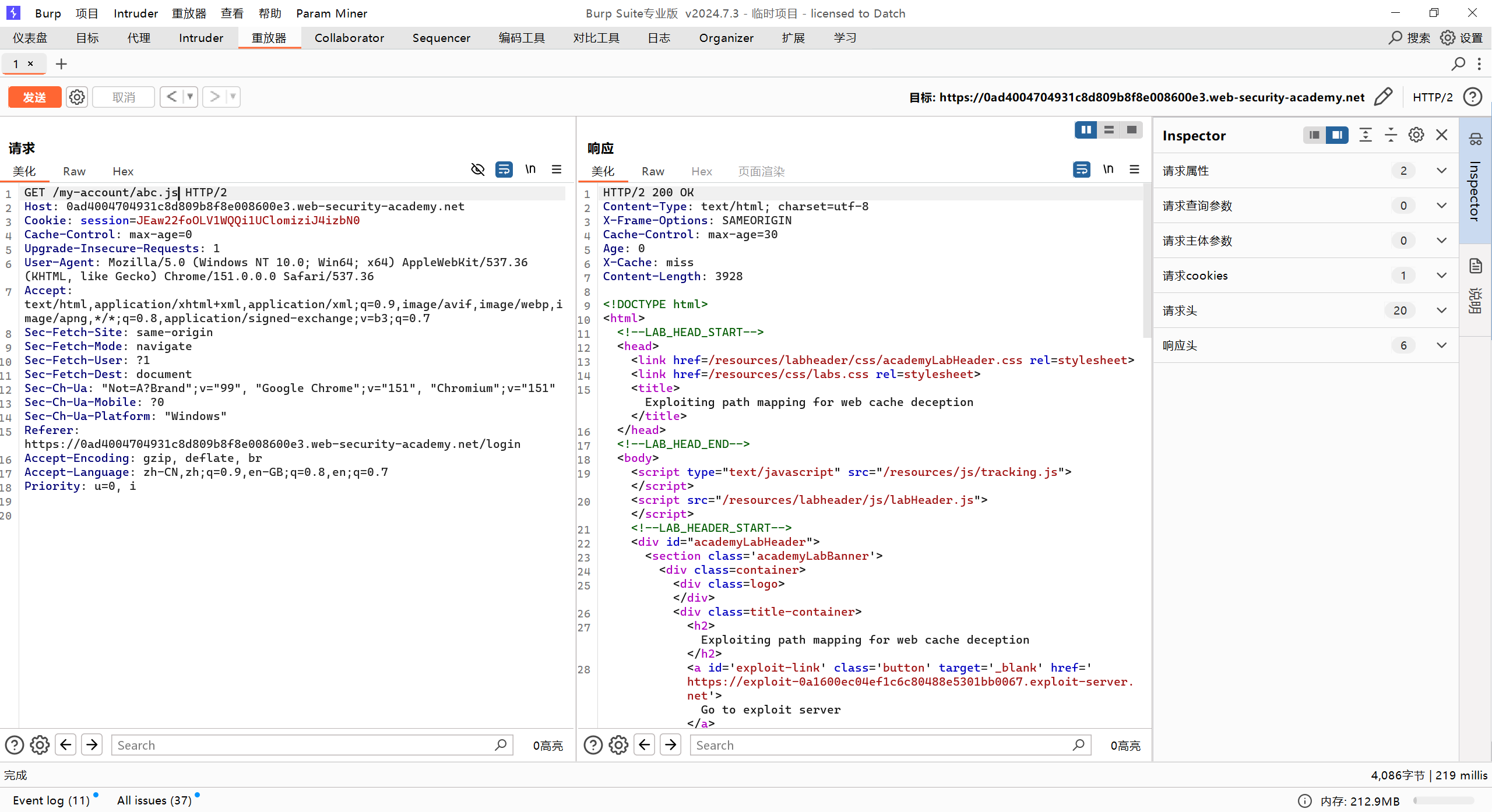
Task: Open the Repeater tab options kebab menu
Action: 1479,64
